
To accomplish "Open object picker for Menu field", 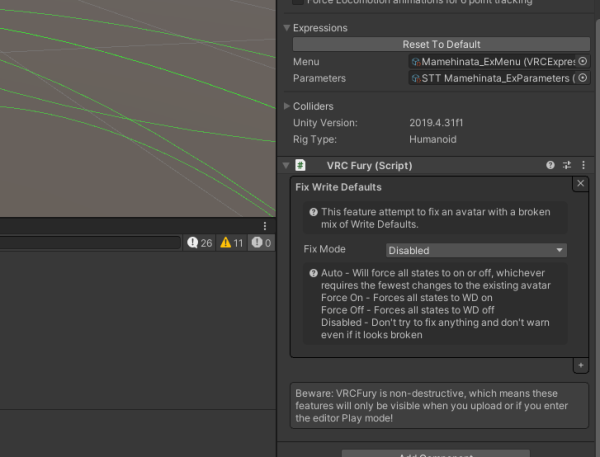I will click(583, 61).
